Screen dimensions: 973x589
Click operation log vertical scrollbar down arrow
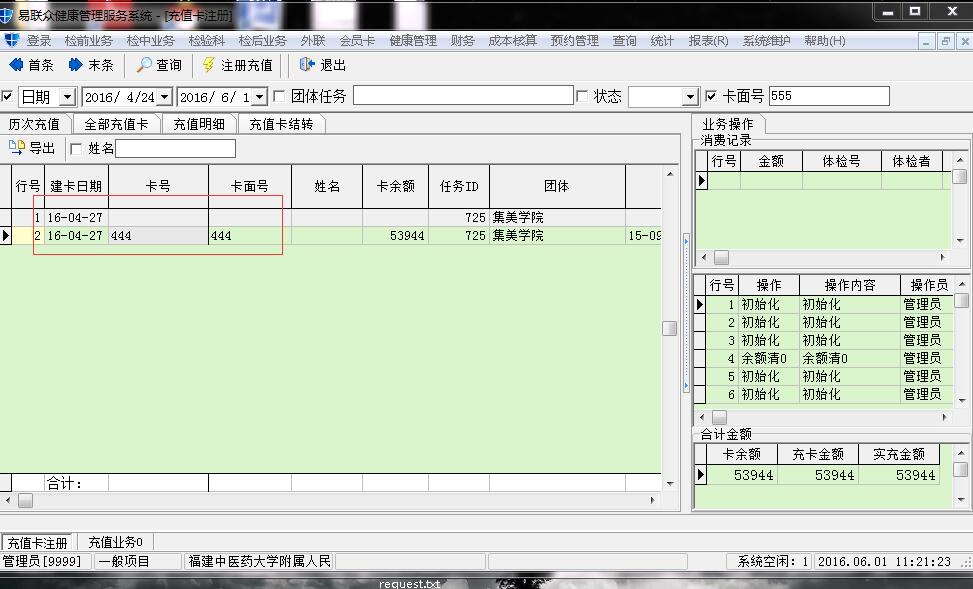pos(961,400)
